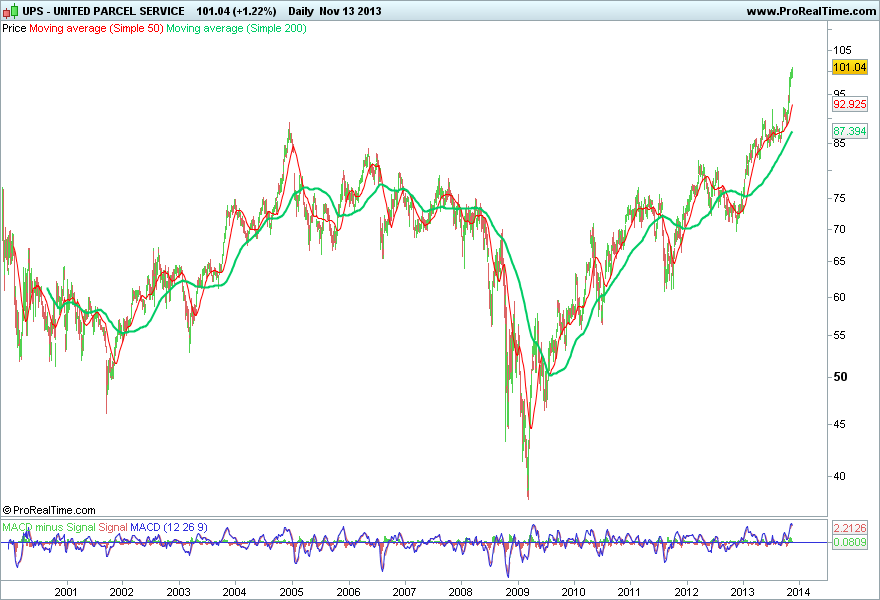The height and width of the screenshot is (600, 880).
Task: Click the red 92.925 moving average tag
Action: (850, 104)
